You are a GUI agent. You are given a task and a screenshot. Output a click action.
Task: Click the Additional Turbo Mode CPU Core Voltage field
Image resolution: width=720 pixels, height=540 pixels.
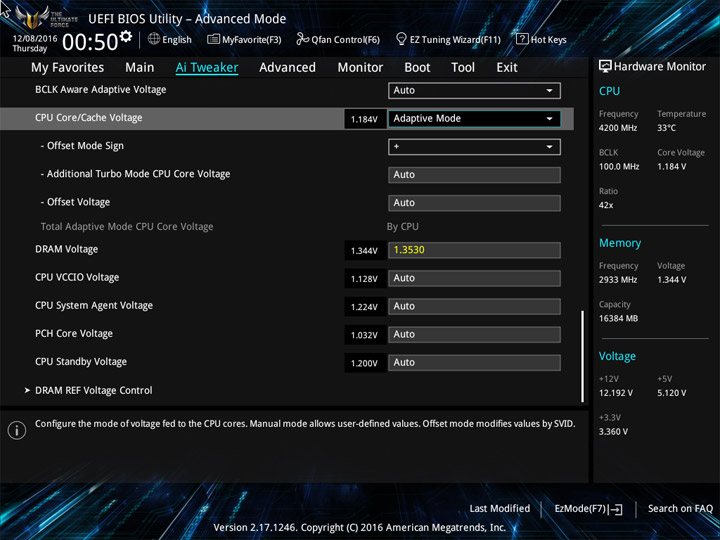coord(474,175)
